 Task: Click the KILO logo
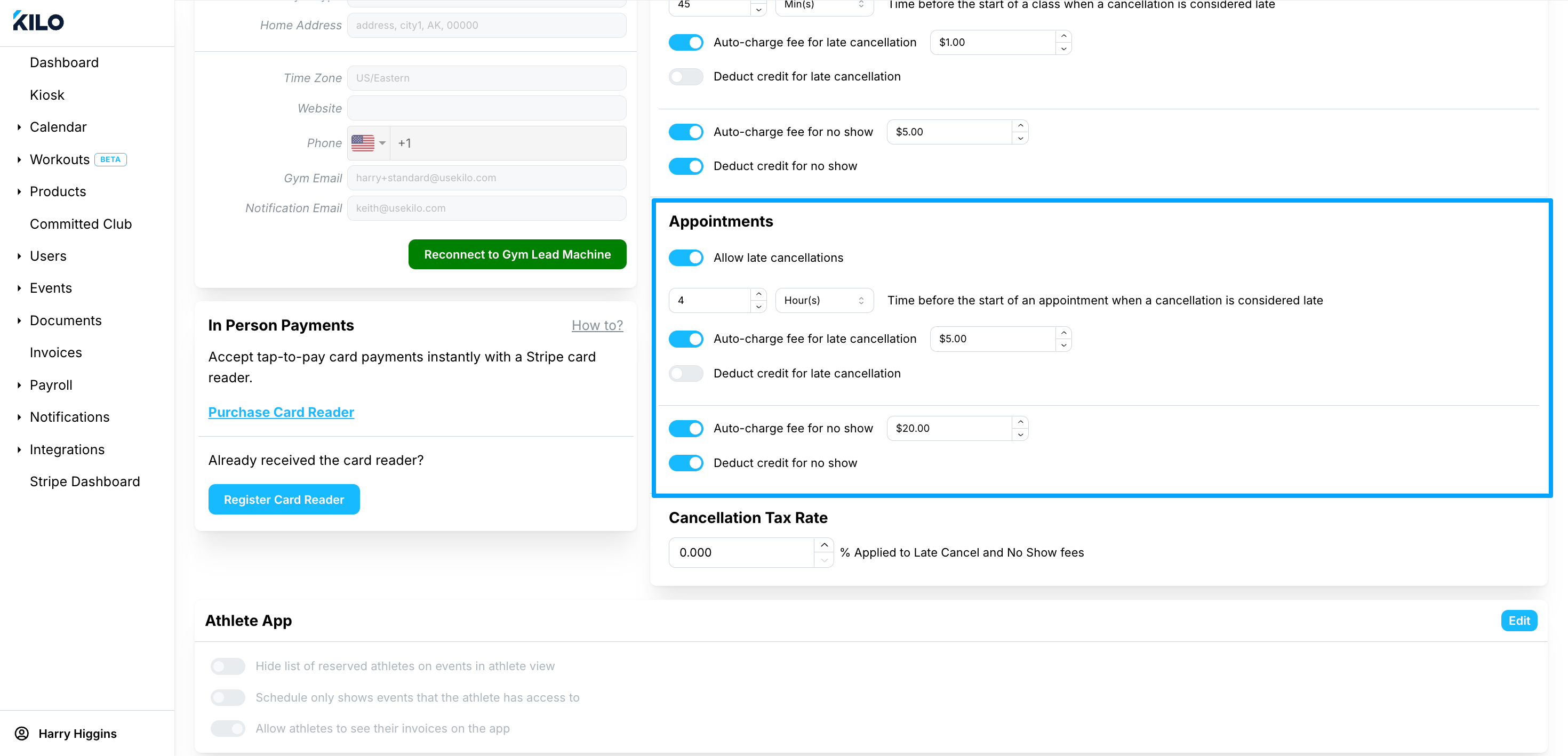tap(38, 21)
